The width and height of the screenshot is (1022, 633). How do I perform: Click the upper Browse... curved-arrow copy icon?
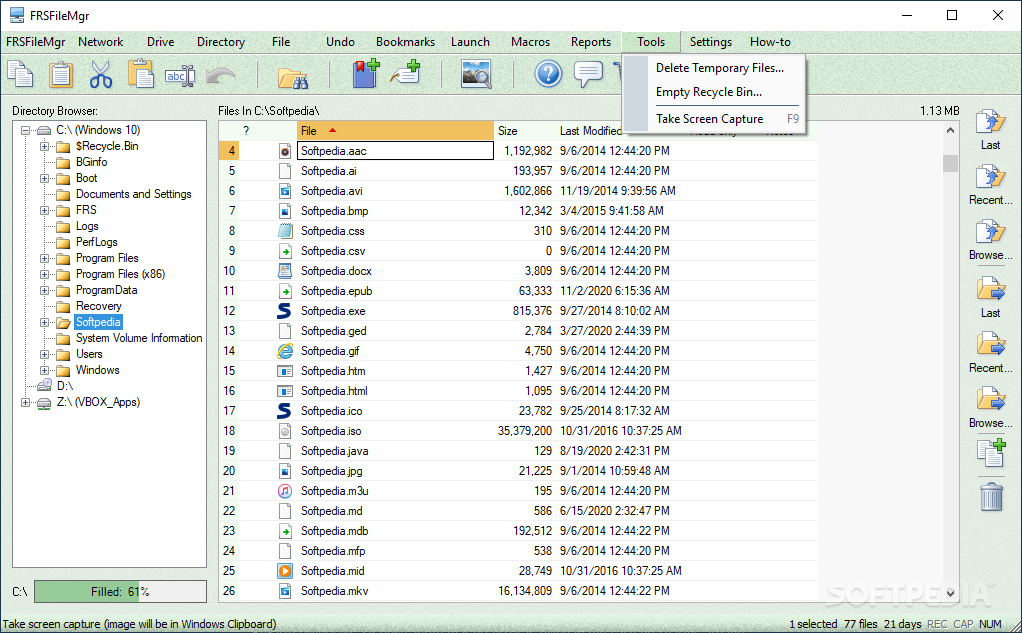coord(990,233)
